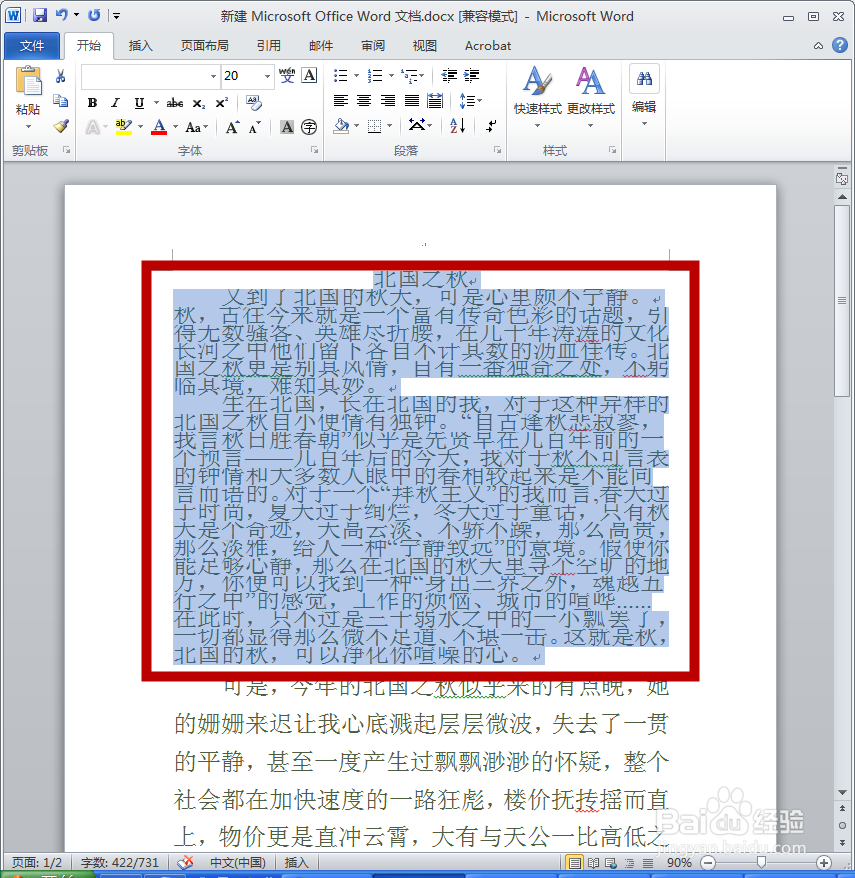Apply strikethrough to the selected text
This screenshot has height=878, width=855.
pos(175,103)
